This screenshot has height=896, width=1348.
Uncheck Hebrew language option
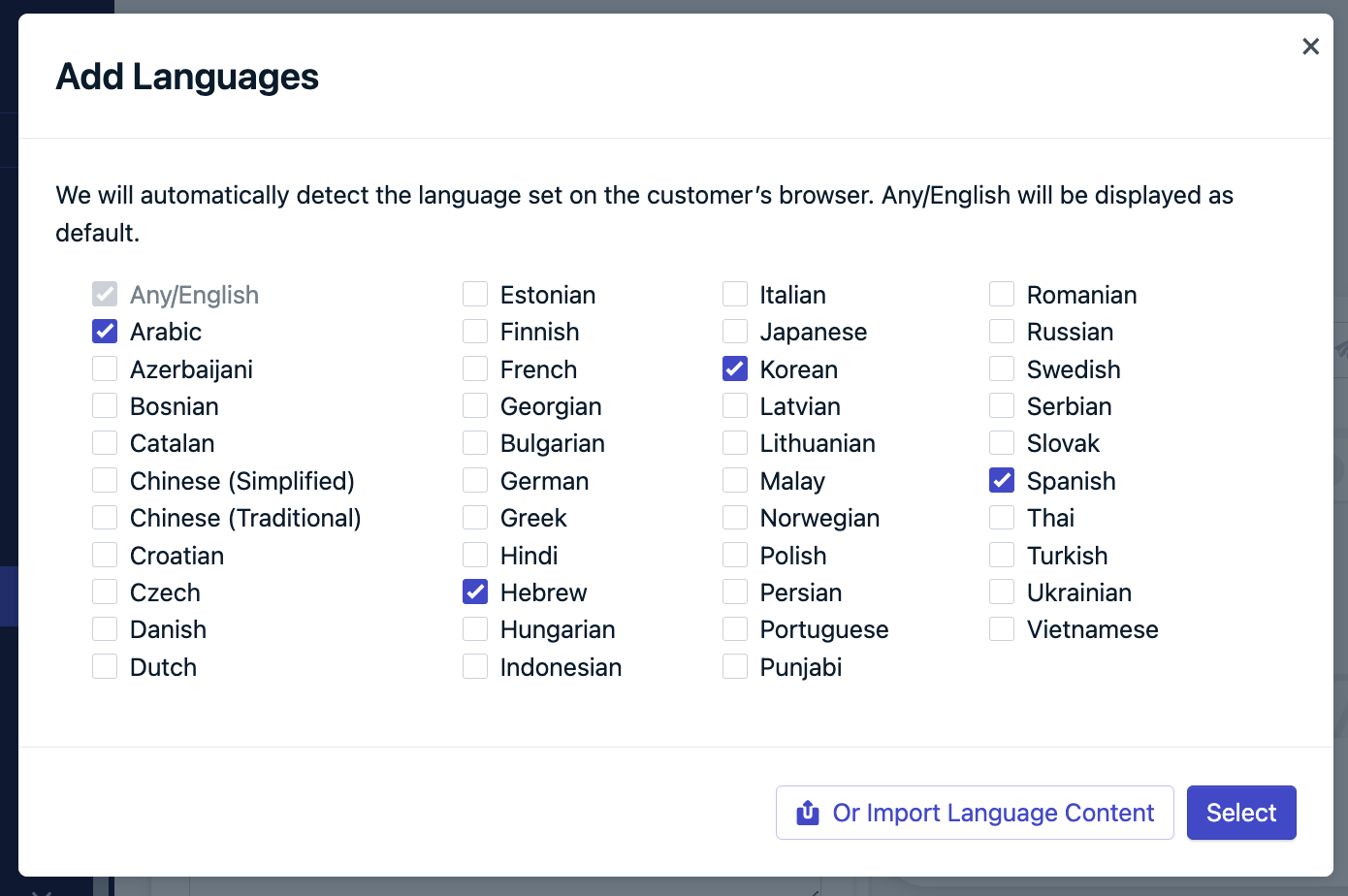tap(475, 592)
